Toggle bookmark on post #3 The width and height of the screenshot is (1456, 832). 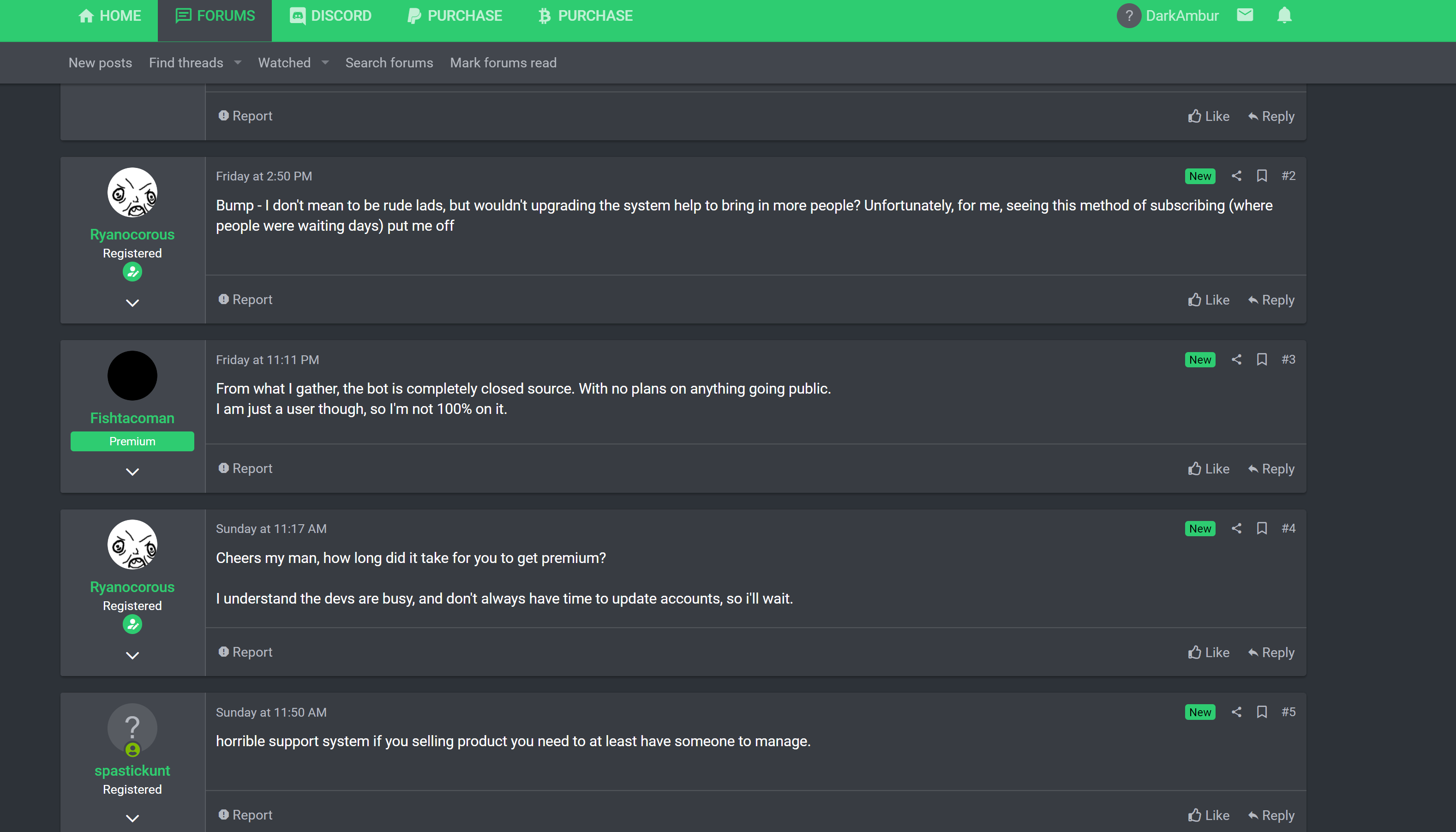click(1262, 359)
